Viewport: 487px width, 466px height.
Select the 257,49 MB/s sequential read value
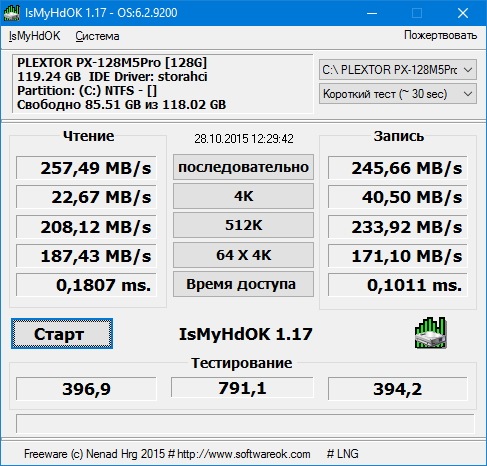coord(86,168)
